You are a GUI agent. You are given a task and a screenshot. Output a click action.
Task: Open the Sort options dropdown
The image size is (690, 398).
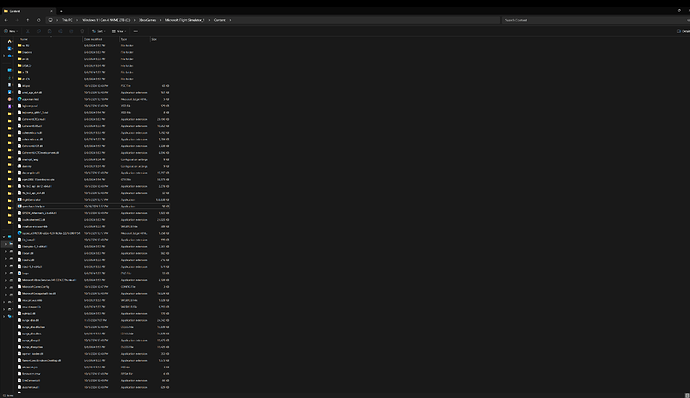(x=99, y=31)
